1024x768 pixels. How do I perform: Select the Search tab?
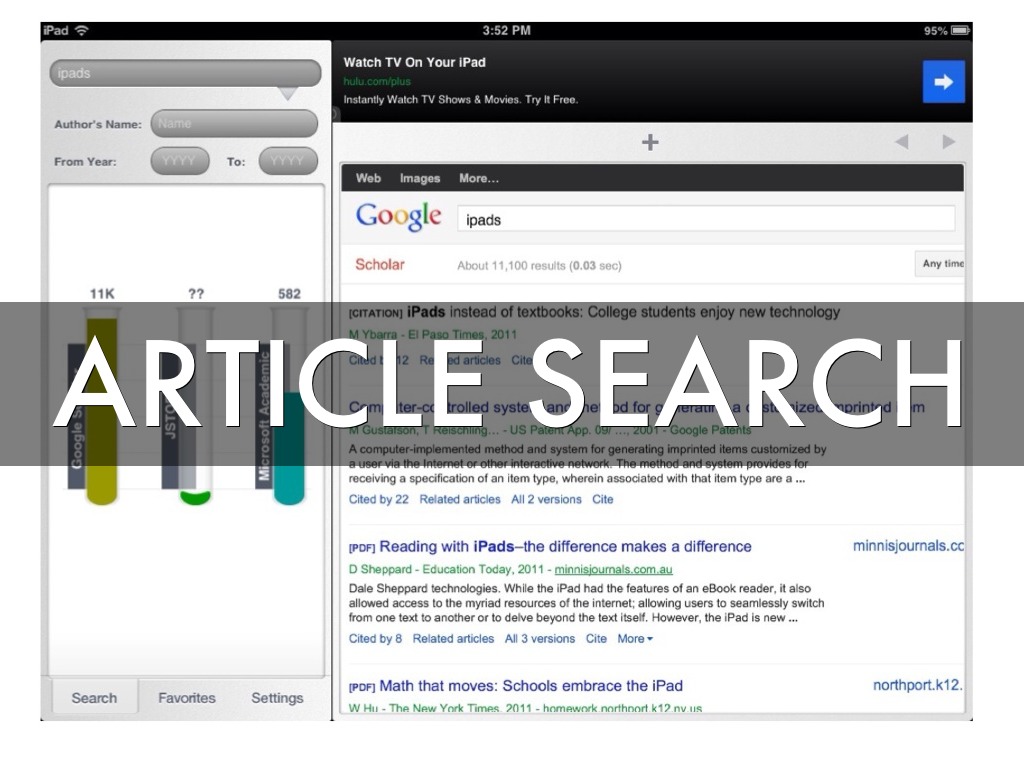click(x=94, y=698)
